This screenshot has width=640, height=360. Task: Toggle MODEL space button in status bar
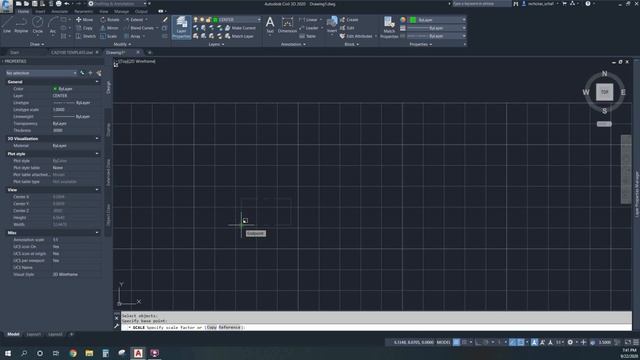tap(444, 342)
